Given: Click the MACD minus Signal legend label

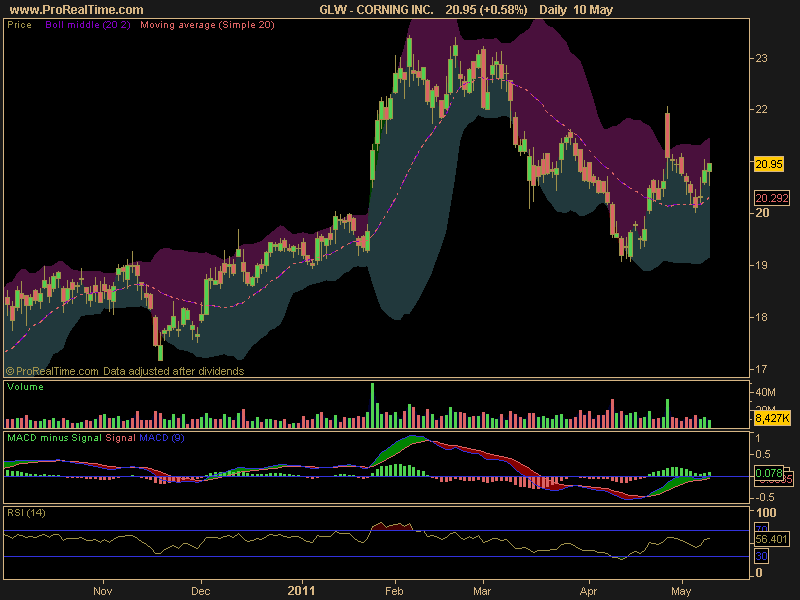Looking at the screenshot, I should (x=55, y=438).
